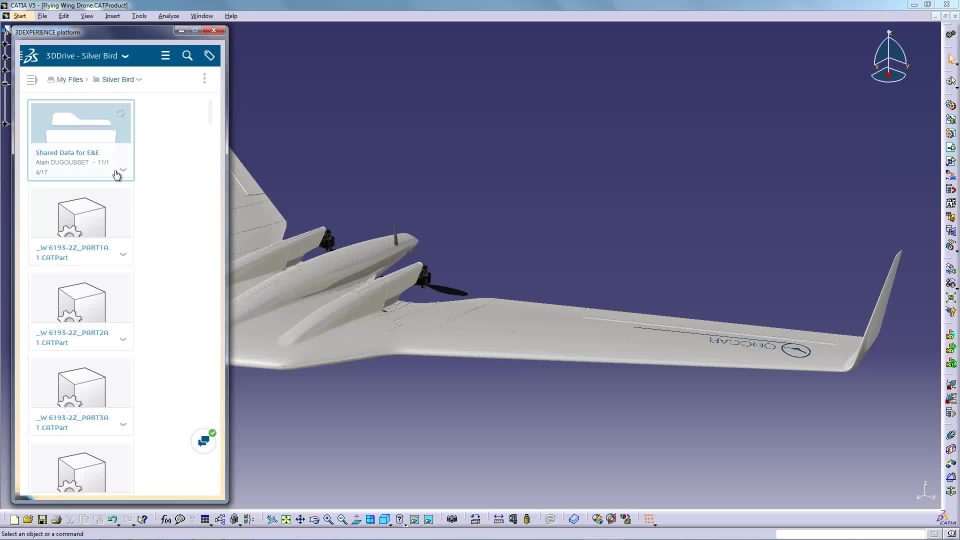Click the 3DDrive search magnifier icon
This screenshot has height=540, width=960.
pyautogui.click(x=187, y=56)
